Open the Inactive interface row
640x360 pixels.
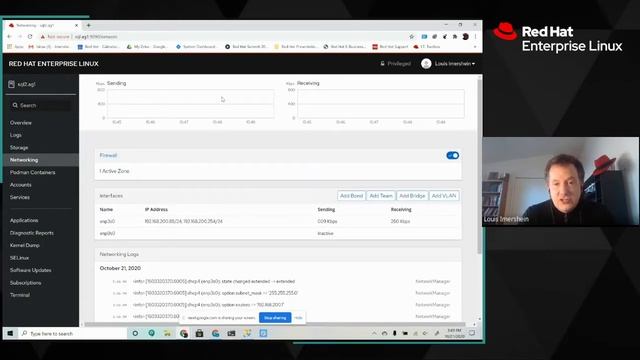click(x=278, y=233)
